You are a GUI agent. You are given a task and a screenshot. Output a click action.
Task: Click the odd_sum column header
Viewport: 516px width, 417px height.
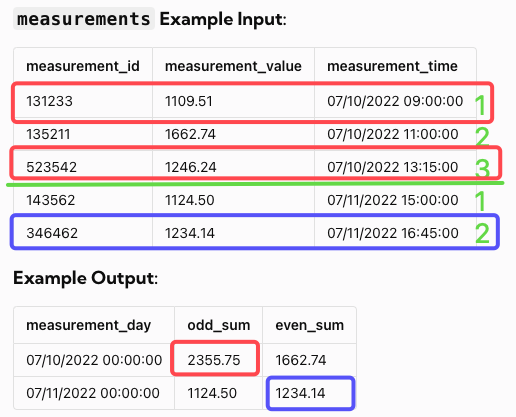(x=219, y=325)
